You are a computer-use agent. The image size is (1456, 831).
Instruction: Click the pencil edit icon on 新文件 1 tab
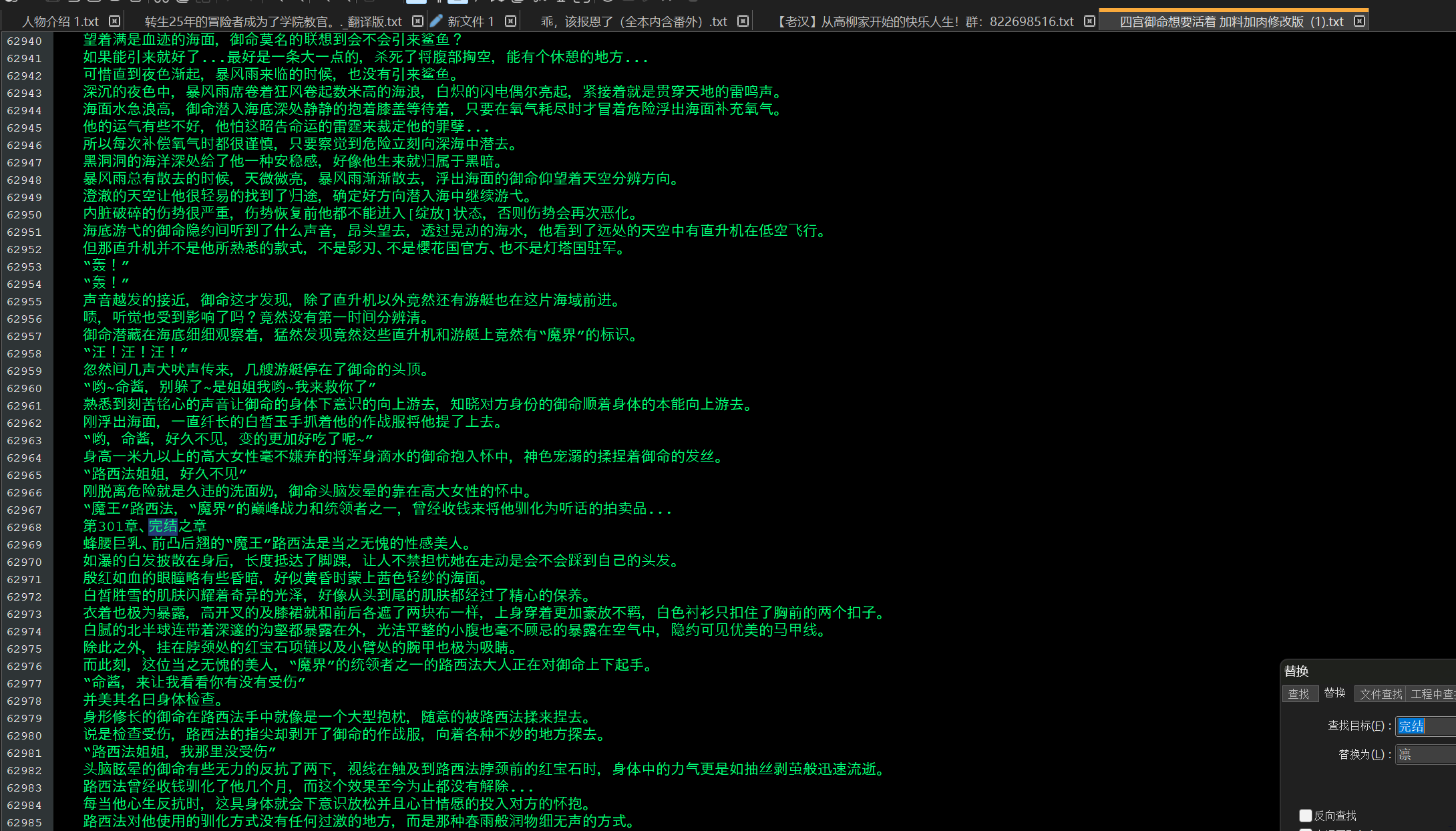(x=436, y=21)
